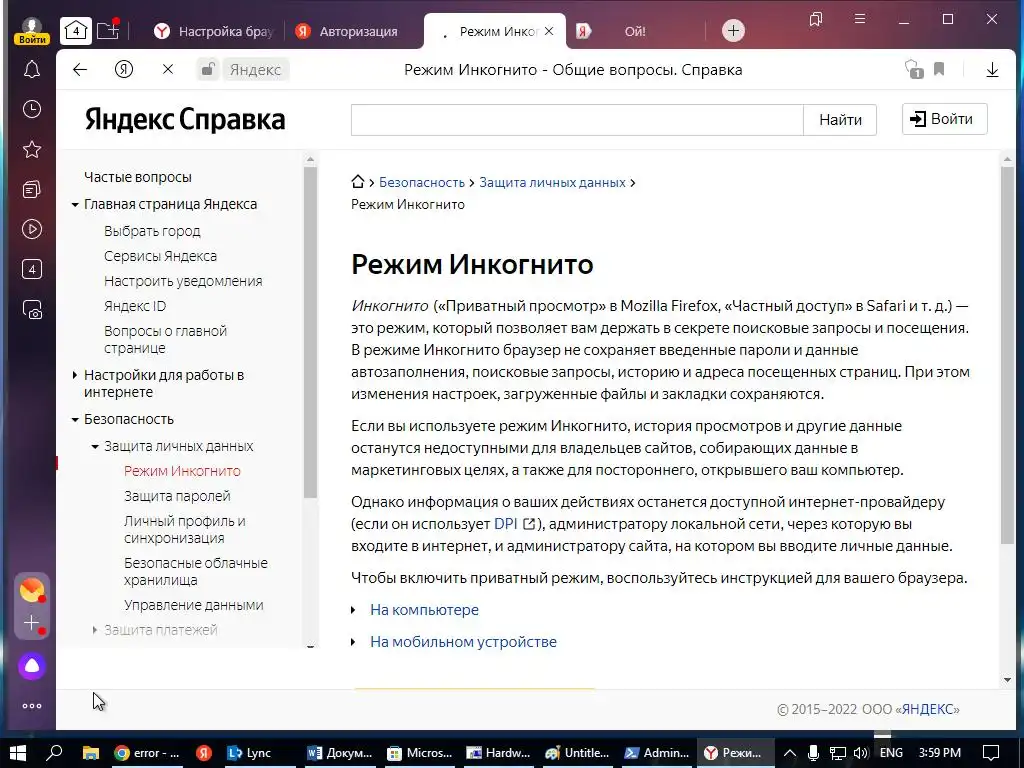Collapse the Безопасность tree section
The width and height of the screenshot is (1024, 768).
click(x=74, y=419)
